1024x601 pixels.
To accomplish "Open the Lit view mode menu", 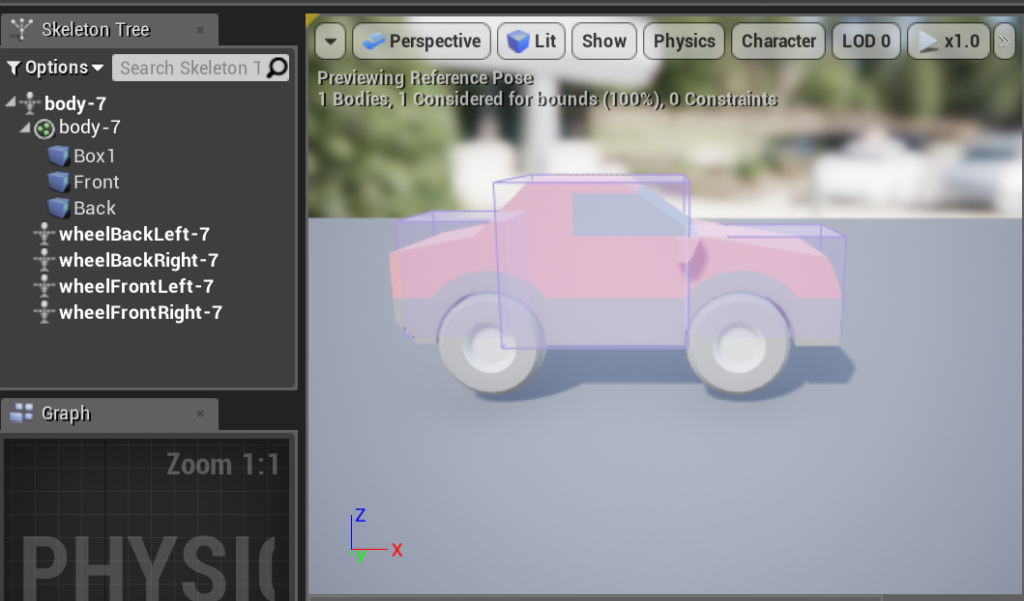I will pyautogui.click(x=532, y=42).
